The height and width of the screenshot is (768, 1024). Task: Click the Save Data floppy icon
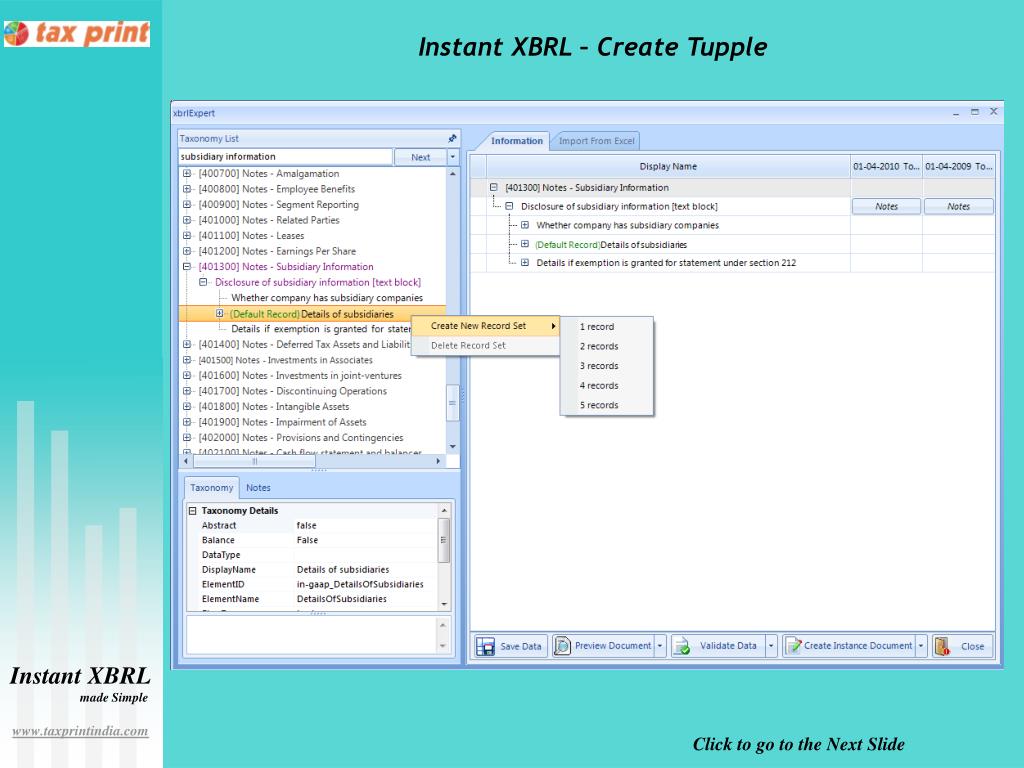(x=485, y=646)
